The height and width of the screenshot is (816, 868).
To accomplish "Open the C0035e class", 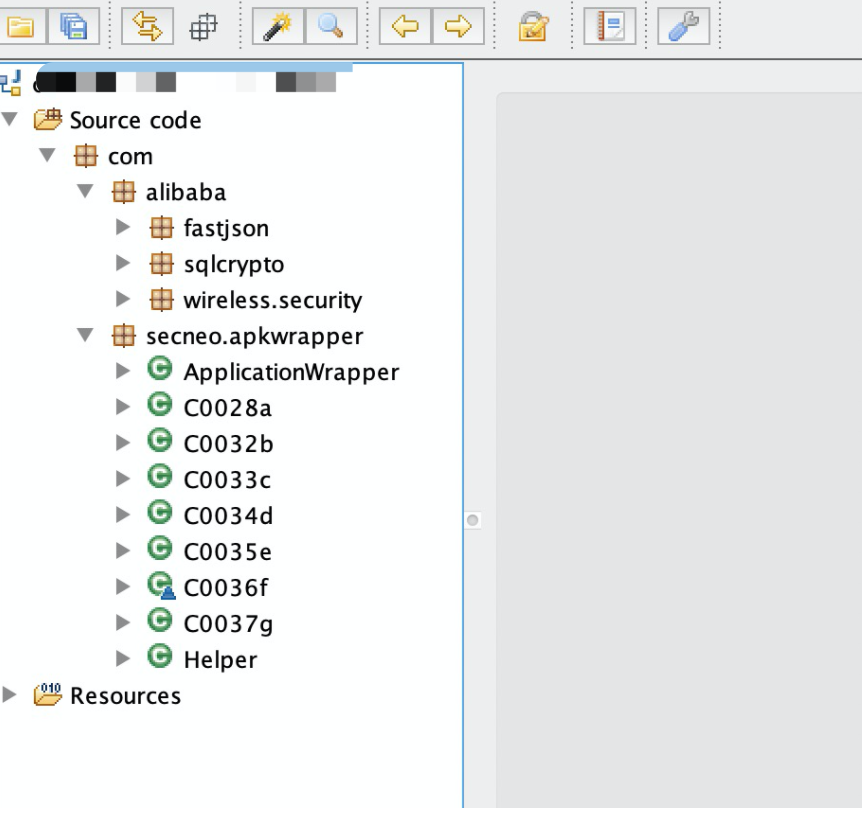I will click(x=228, y=552).
